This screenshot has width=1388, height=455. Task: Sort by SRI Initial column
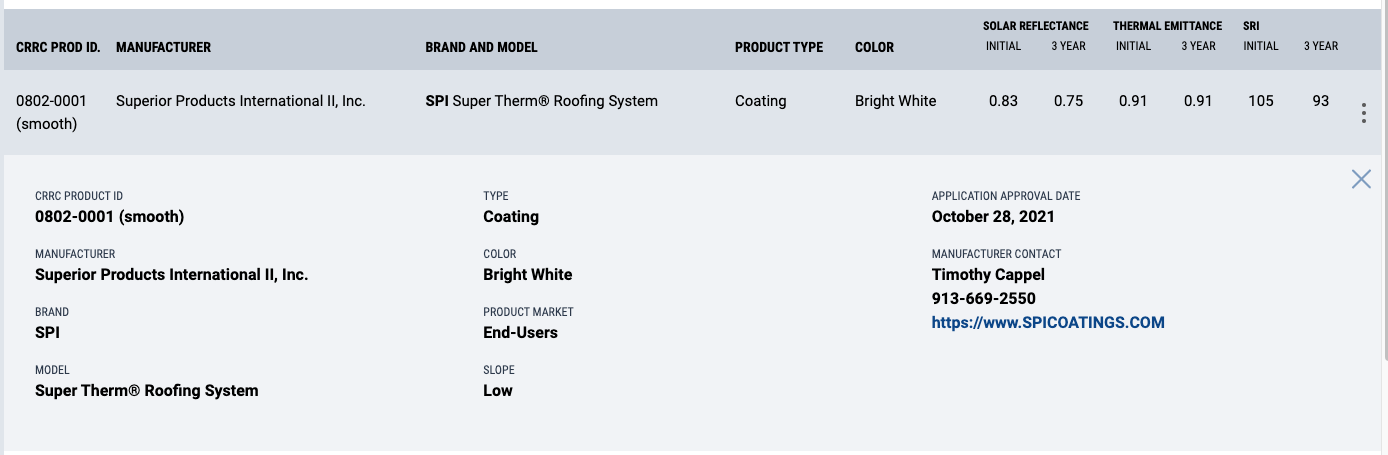[1261, 46]
